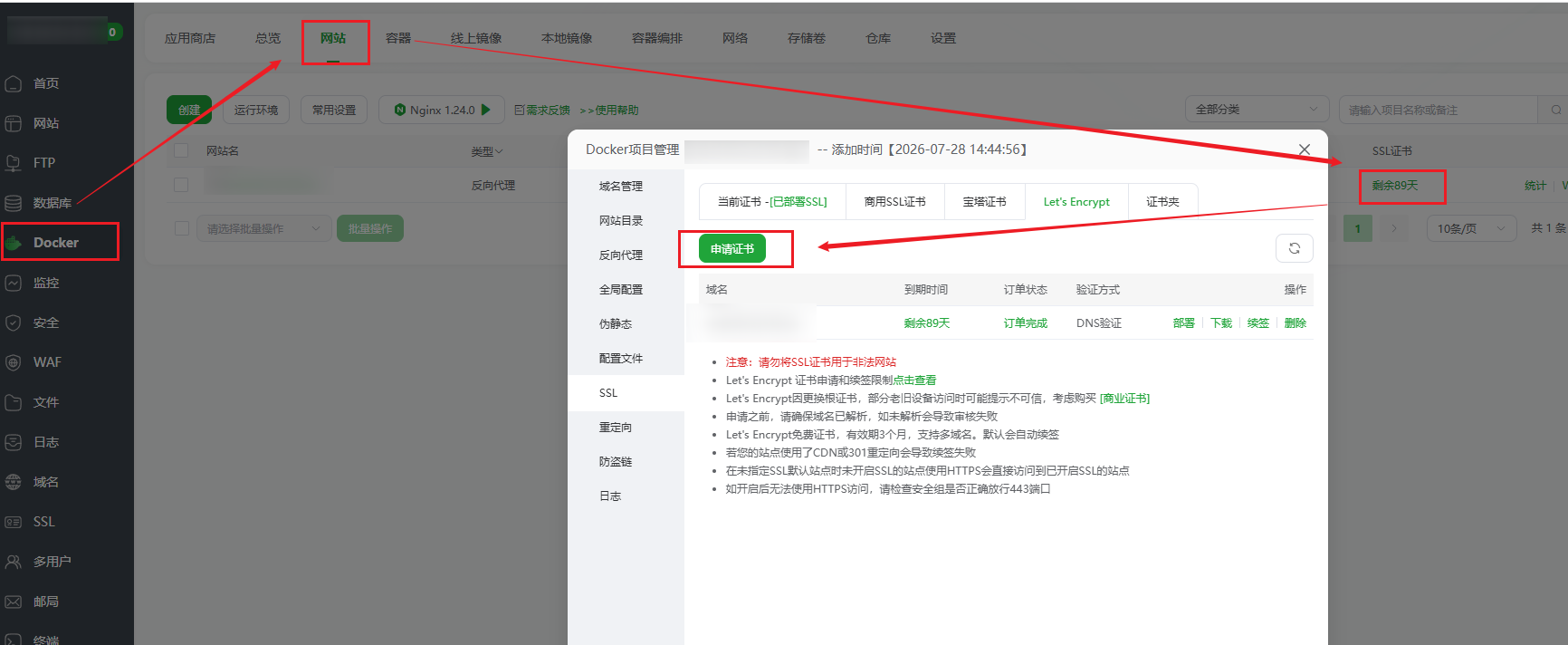Open 宝塔证书 tab
The image size is (1568, 645).
point(985,201)
